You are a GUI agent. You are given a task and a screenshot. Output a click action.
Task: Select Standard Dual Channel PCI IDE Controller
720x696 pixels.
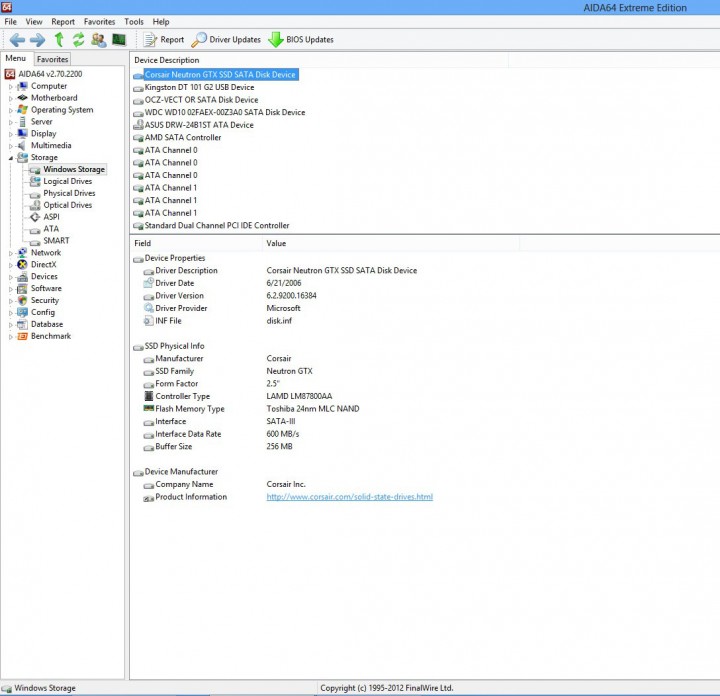point(217,225)
